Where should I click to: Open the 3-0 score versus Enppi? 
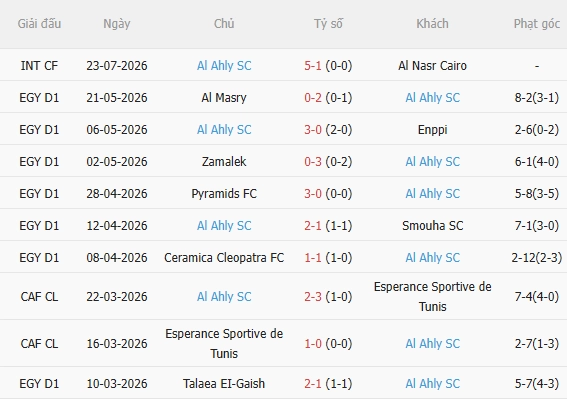[312, 130]
